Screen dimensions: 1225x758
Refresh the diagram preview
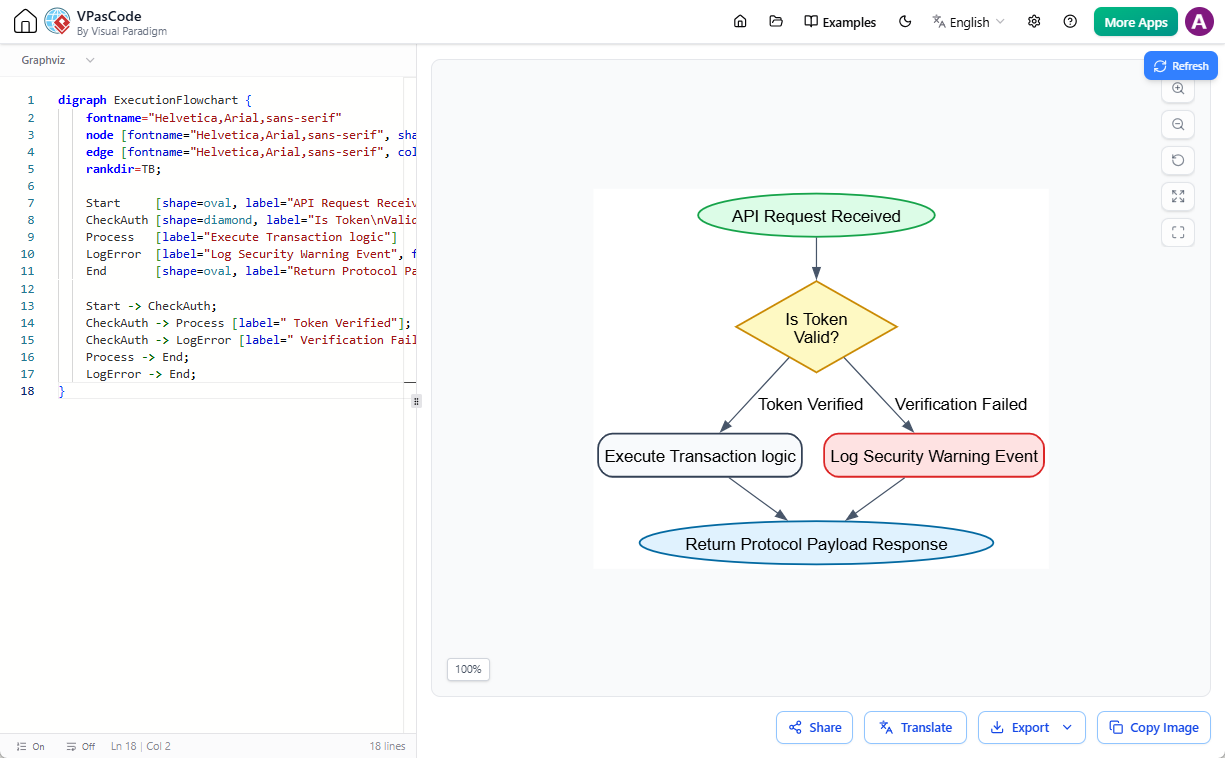(1181, 66)
